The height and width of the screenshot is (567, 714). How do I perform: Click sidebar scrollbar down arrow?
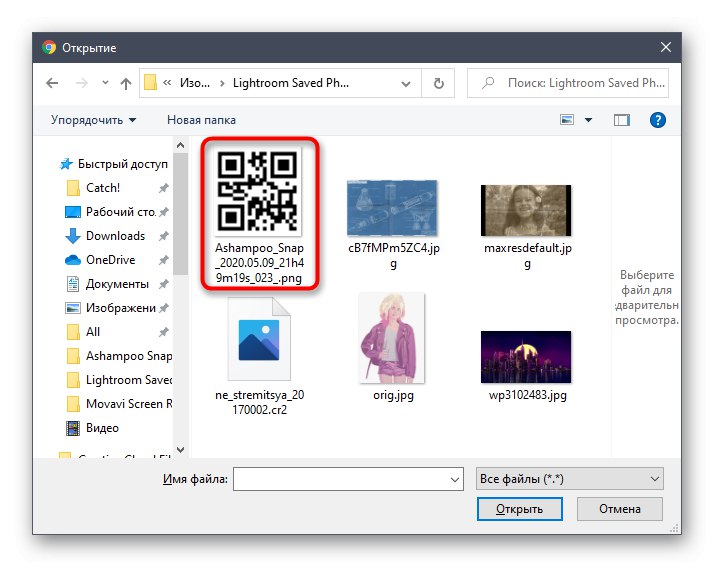180,450
